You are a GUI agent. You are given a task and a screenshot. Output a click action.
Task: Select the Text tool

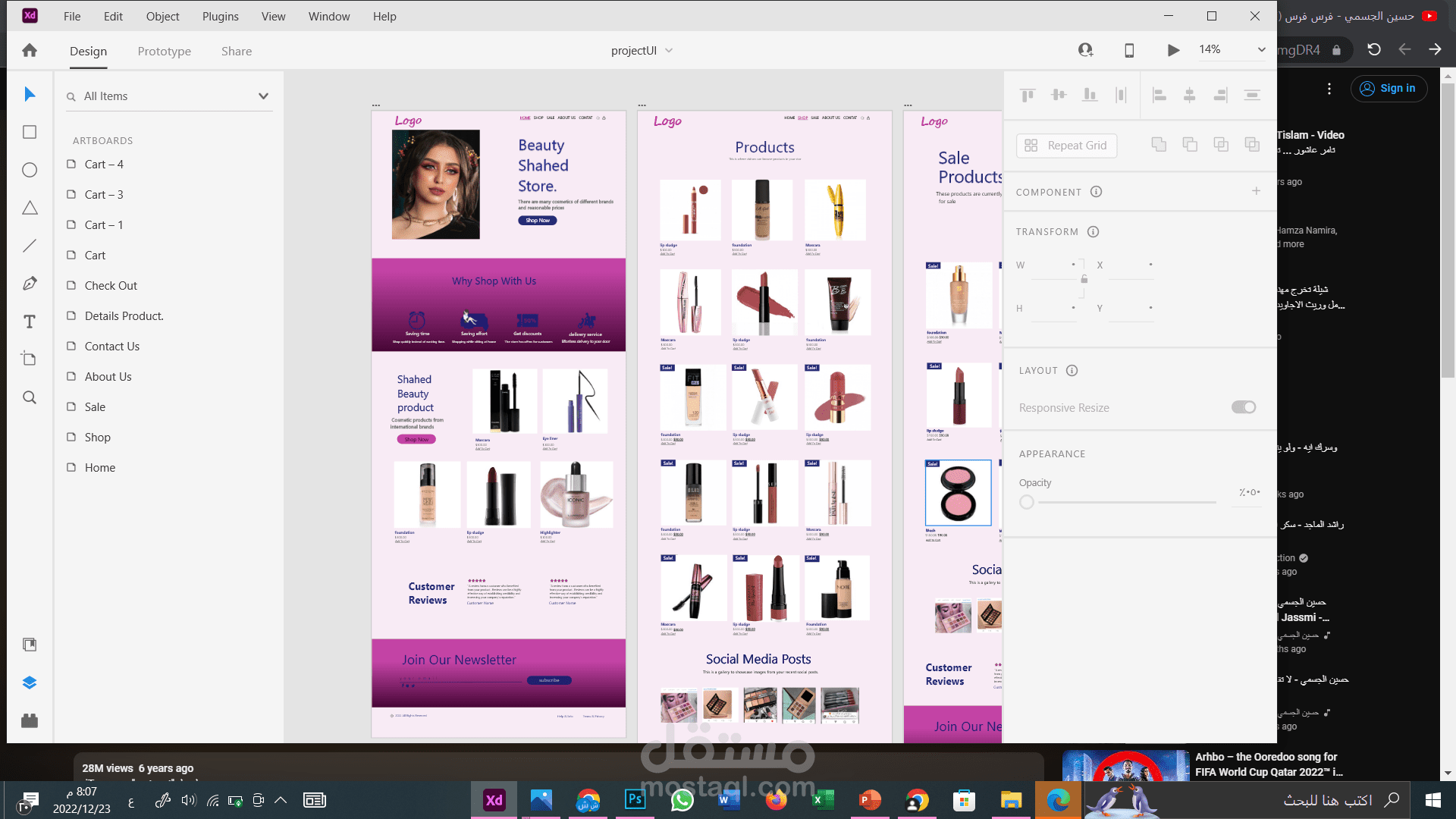pyautogui.click(x=30, y=322)
